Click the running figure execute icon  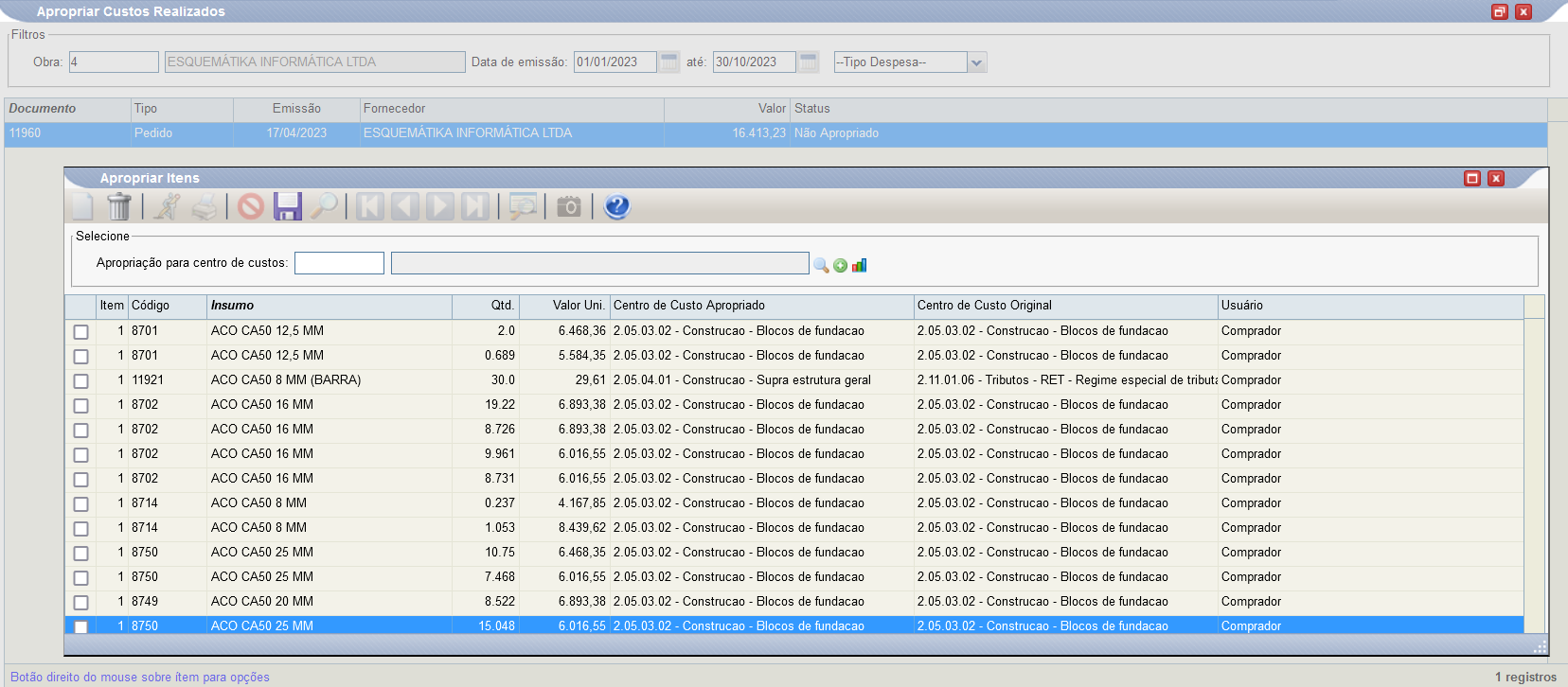(x=168, y=206)
